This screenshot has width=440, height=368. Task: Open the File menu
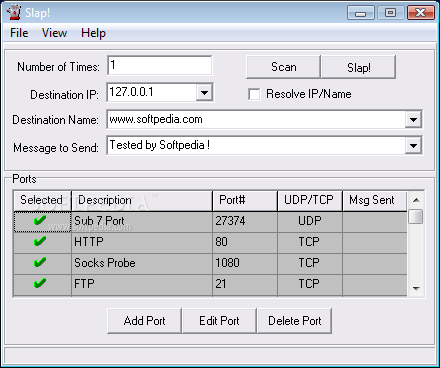tap(19, 33)
